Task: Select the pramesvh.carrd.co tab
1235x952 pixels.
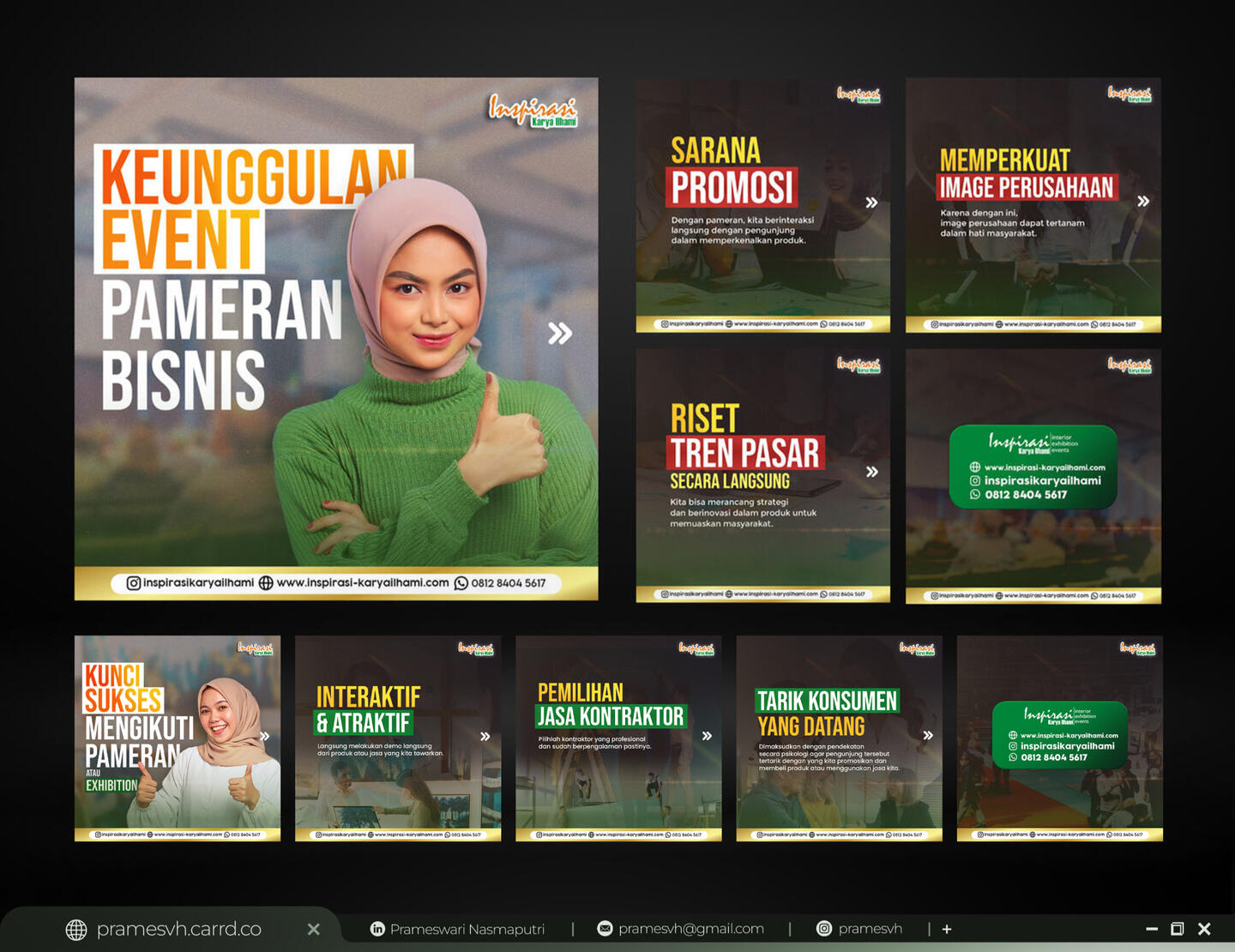Action: click(178, 930)
